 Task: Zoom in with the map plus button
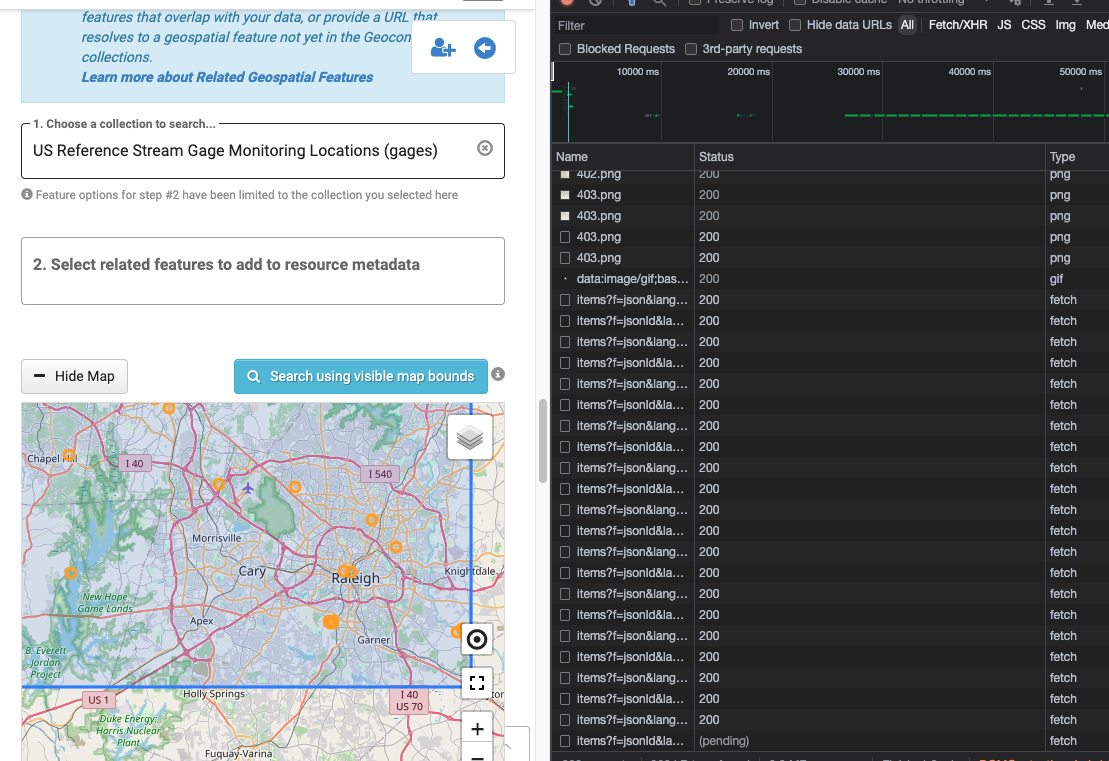[477, 728]
